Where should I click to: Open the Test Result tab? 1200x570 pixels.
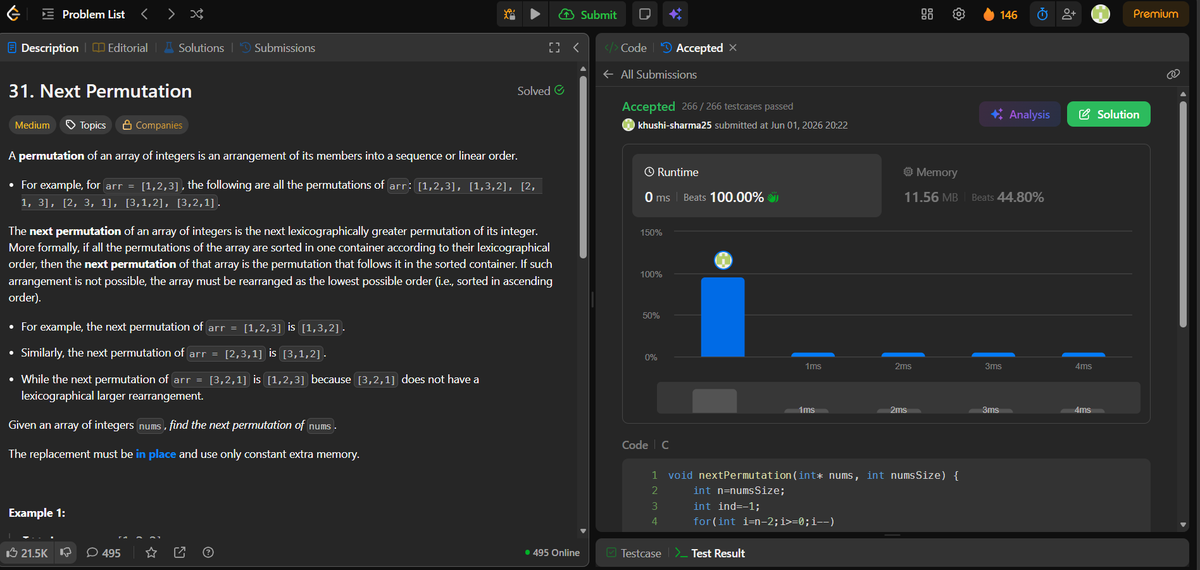point(709,553)
